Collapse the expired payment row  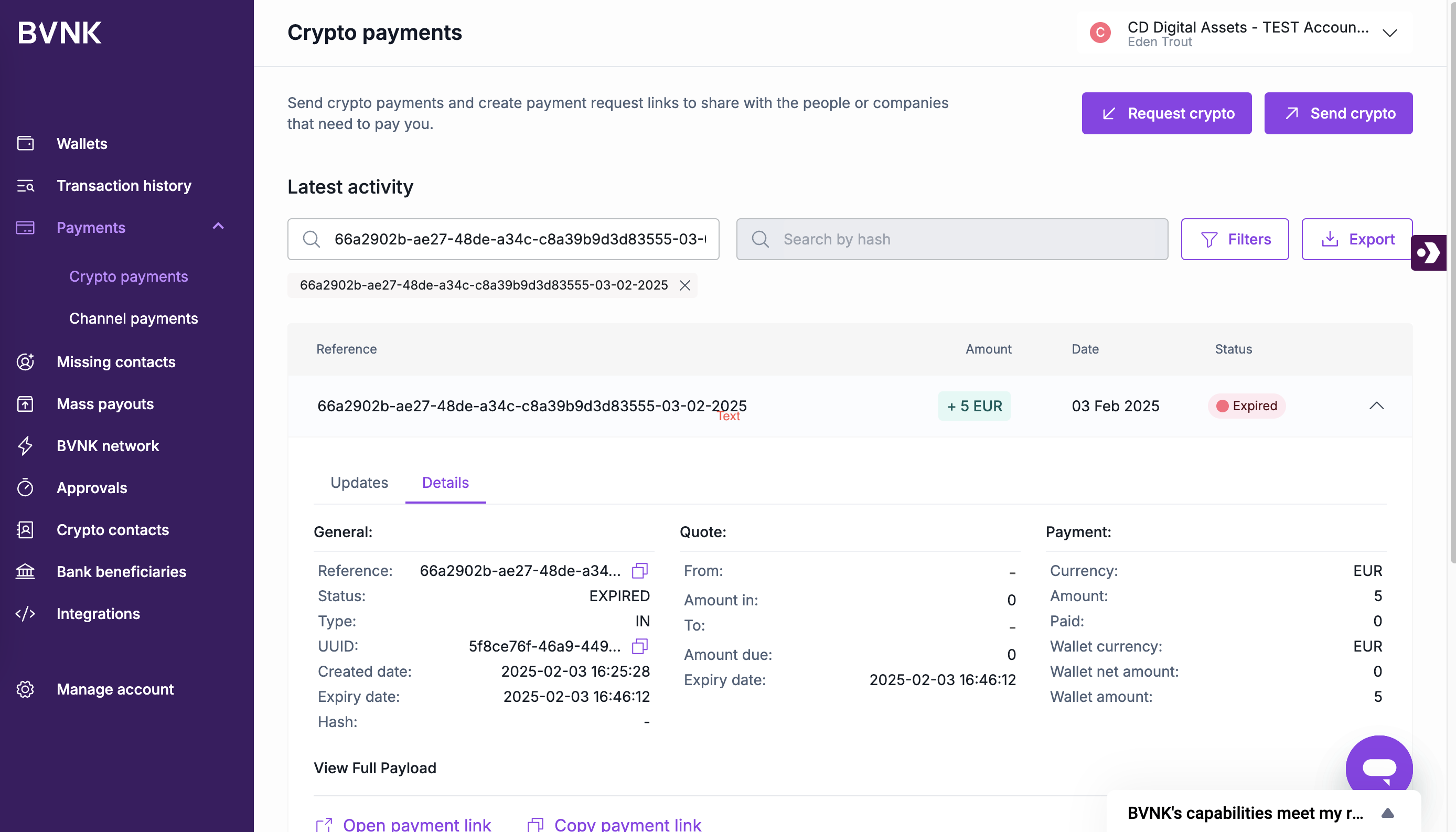(x=1377, y=406)
